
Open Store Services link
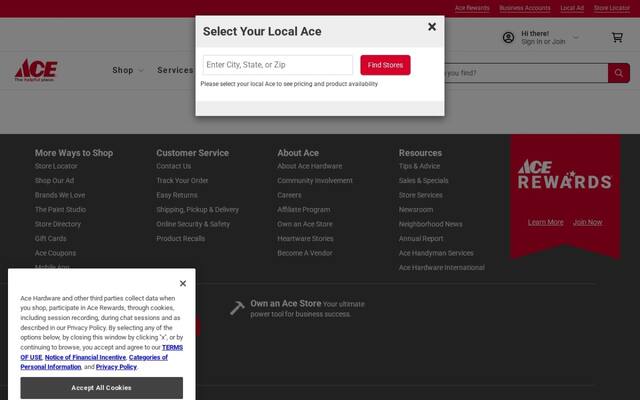420,195
